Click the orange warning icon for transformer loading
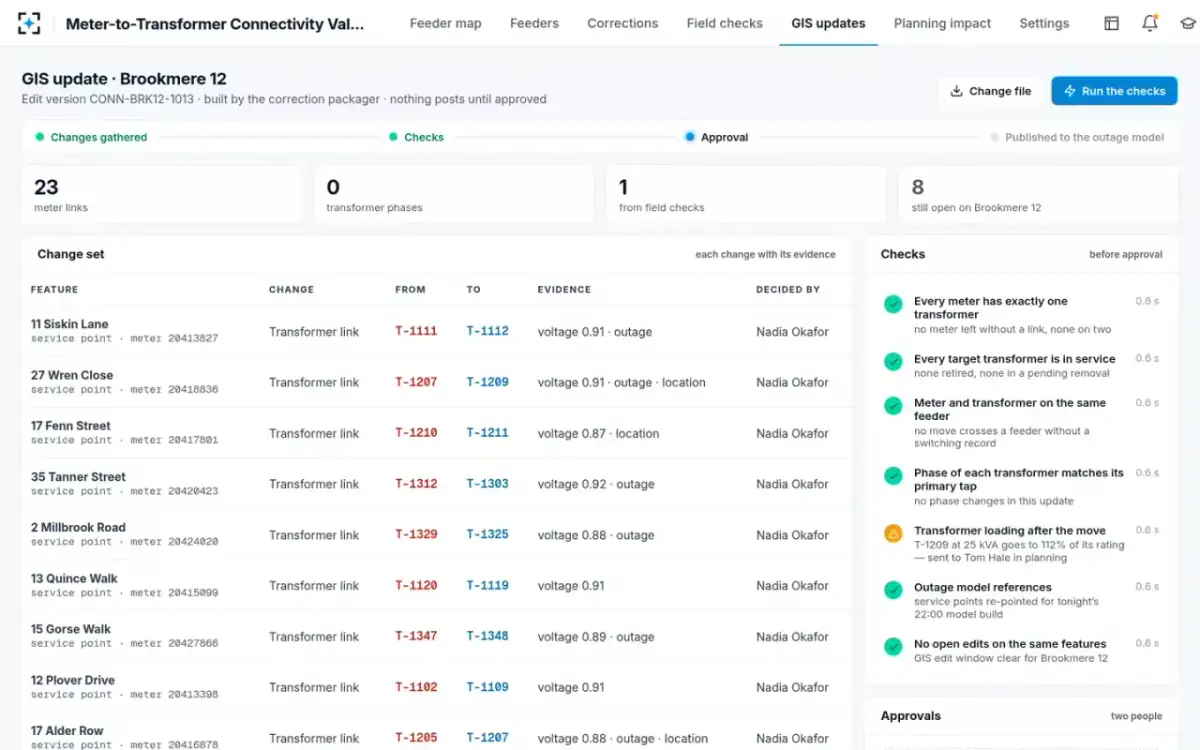Image resolution: width=1200 pixels, height=750 pixels. (893, 533)
